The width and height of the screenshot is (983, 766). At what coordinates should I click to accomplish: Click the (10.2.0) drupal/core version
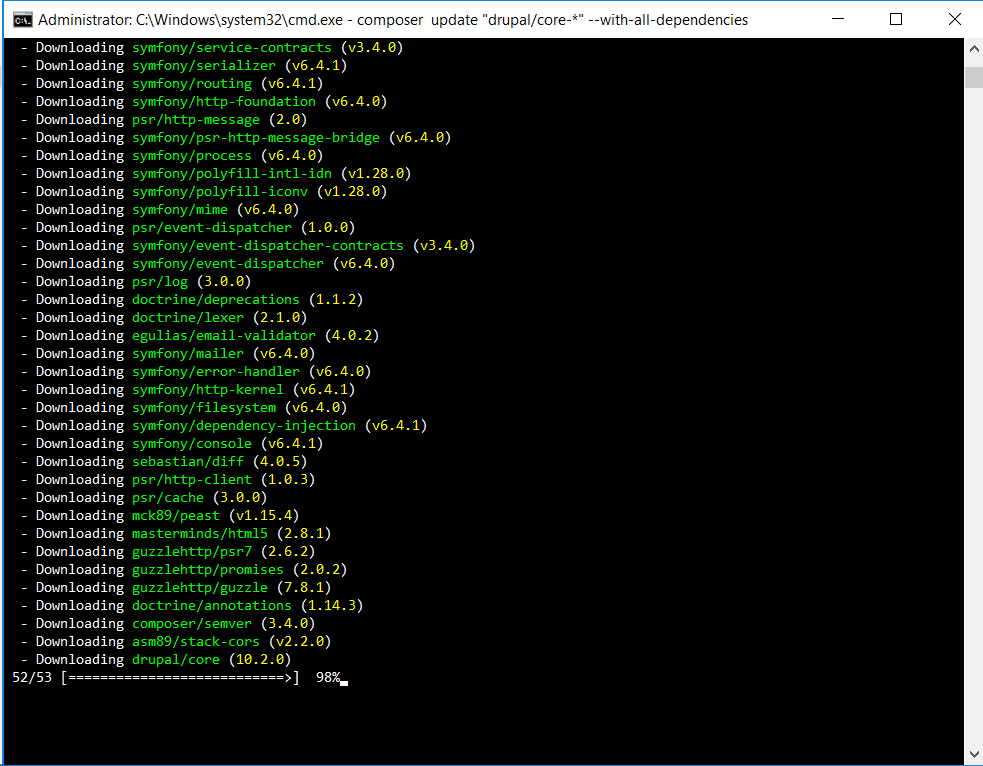point(260,660)
